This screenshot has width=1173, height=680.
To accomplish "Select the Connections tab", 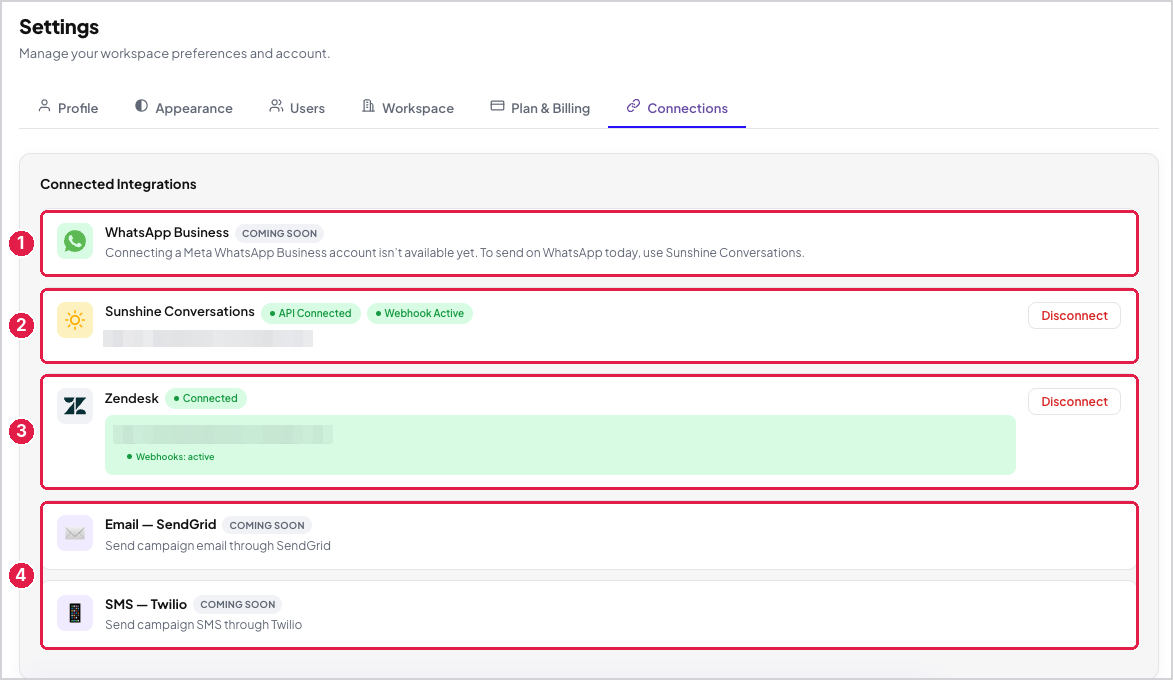I will (677, 108).
